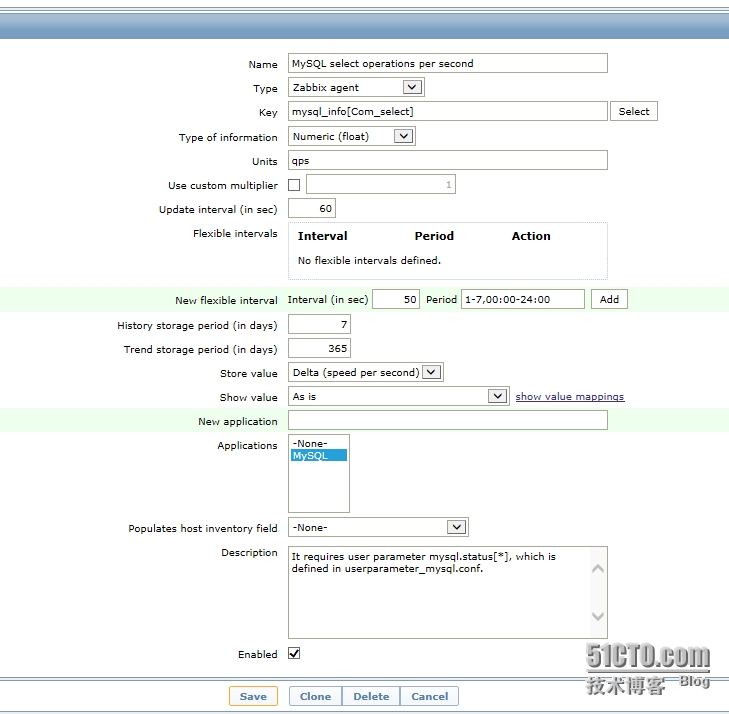This screenshot has height=714, width=729.
Task: Click the Description scrollbar down arrow
Action: (x=598, y=616)
